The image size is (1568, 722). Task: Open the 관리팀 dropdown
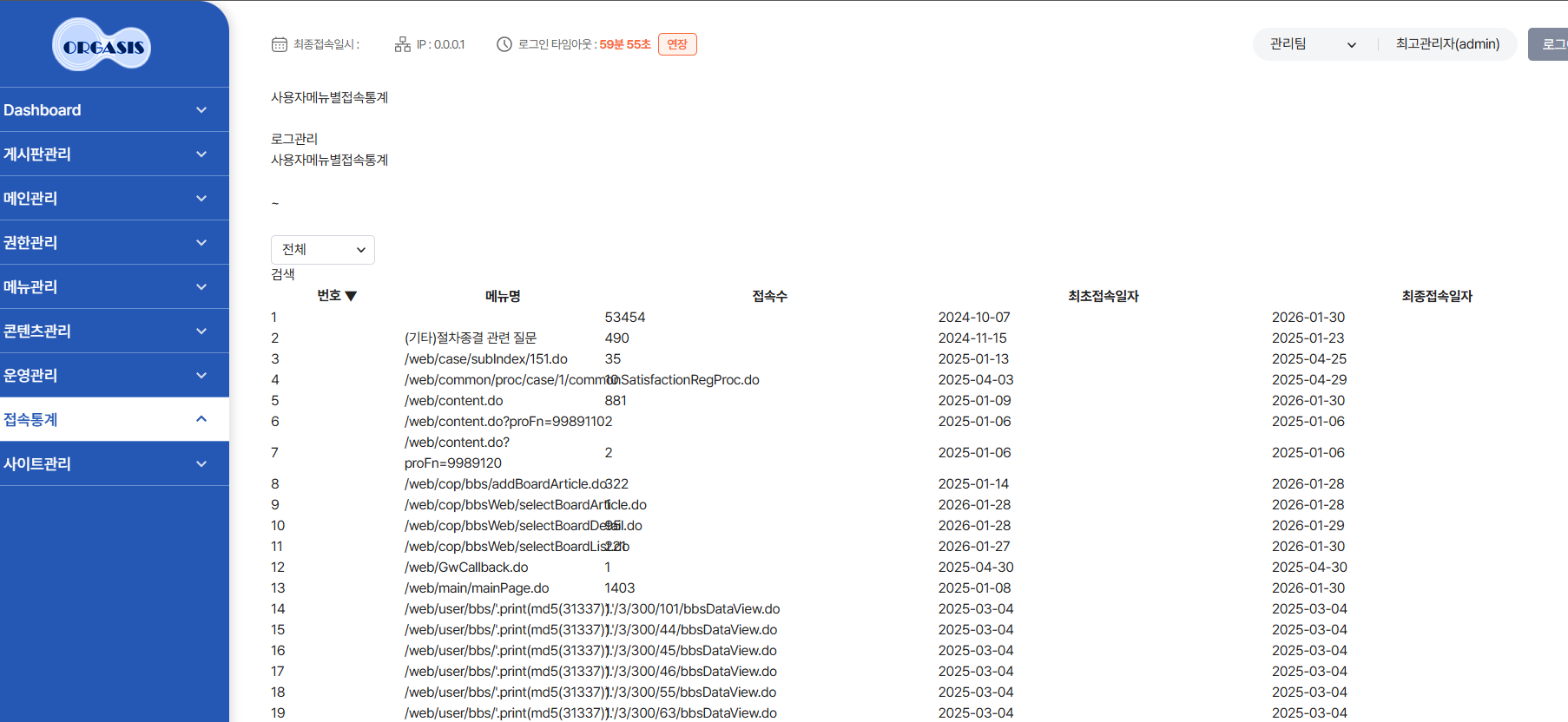click(1312, 44)
